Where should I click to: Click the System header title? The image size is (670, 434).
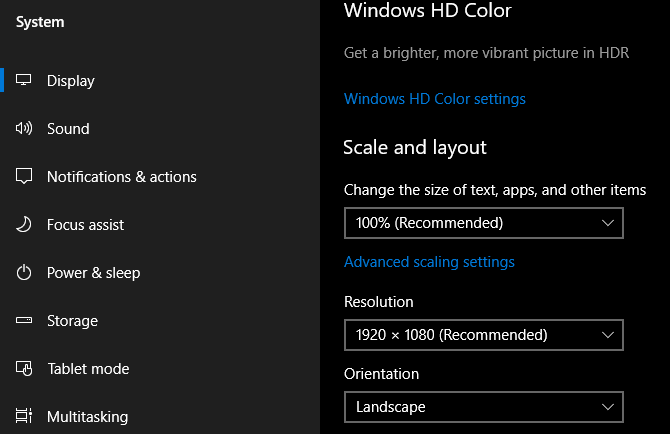click(x=40, y=23)
